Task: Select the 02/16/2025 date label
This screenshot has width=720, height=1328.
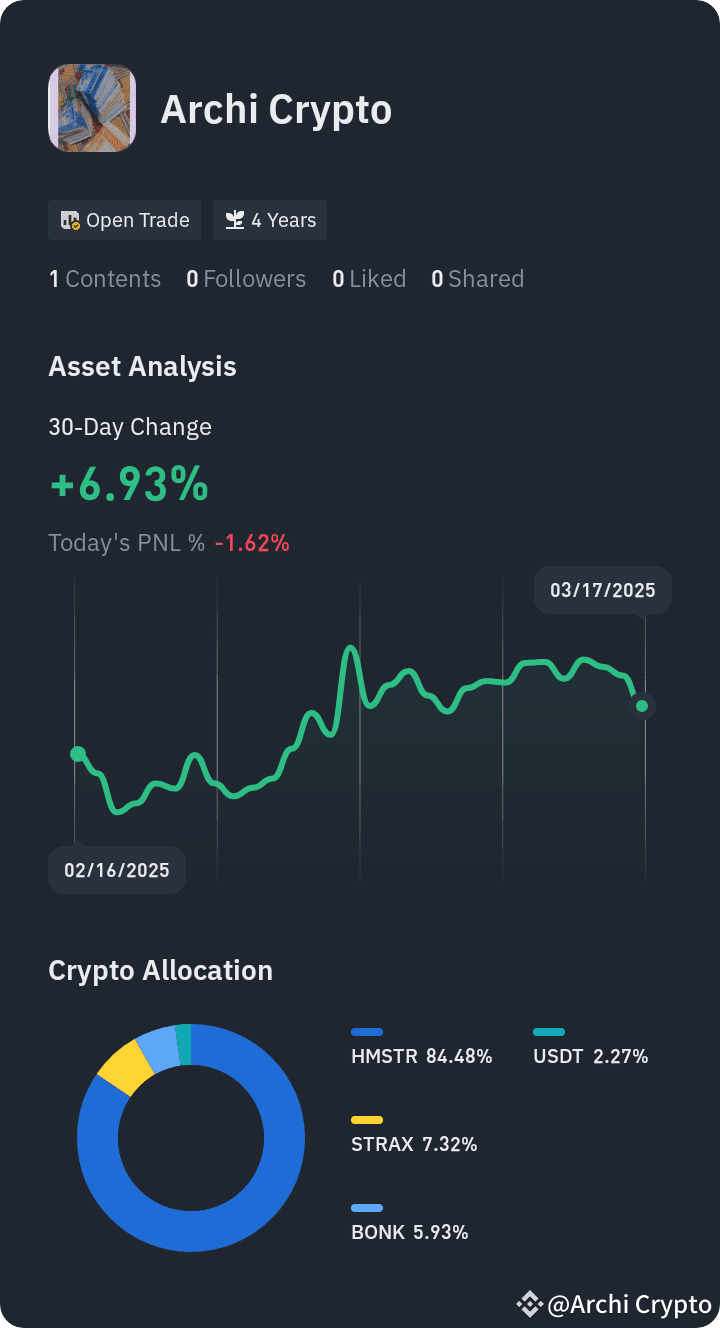Action: point(117,870)
